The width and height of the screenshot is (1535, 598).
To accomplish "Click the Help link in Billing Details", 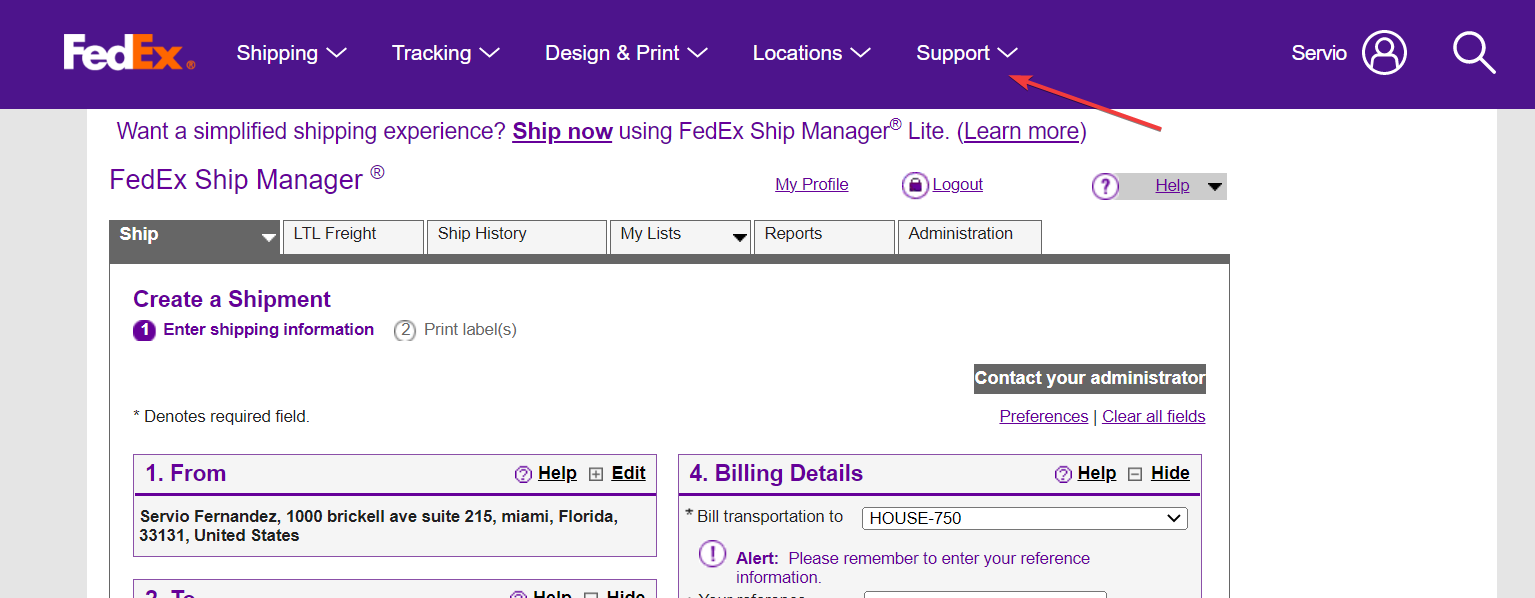I will [x=1097, y=474].
